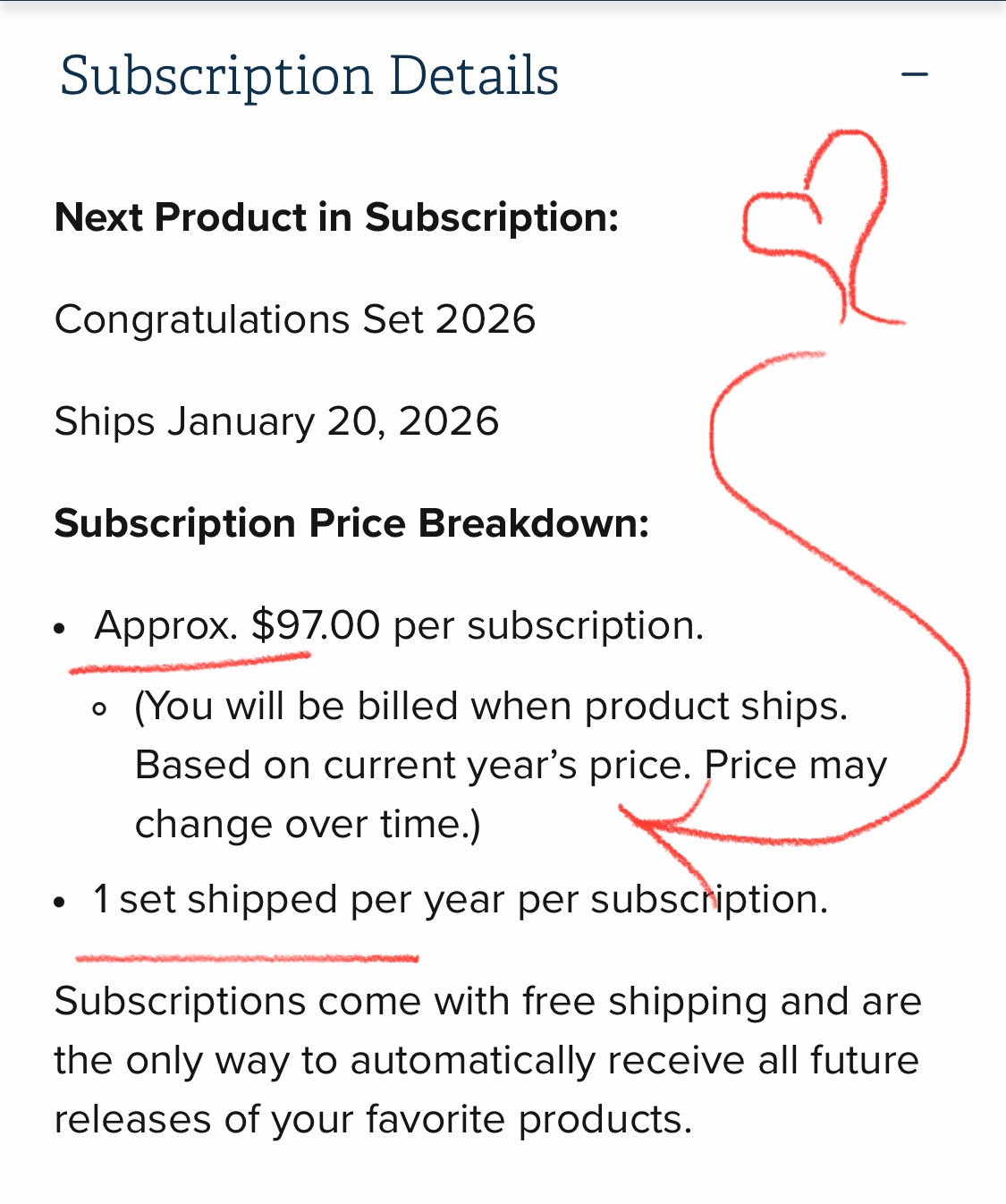Click the Subscription Details heading
The height and width of the screenshot is (1204, 1006).
click(x=309, y=76)
